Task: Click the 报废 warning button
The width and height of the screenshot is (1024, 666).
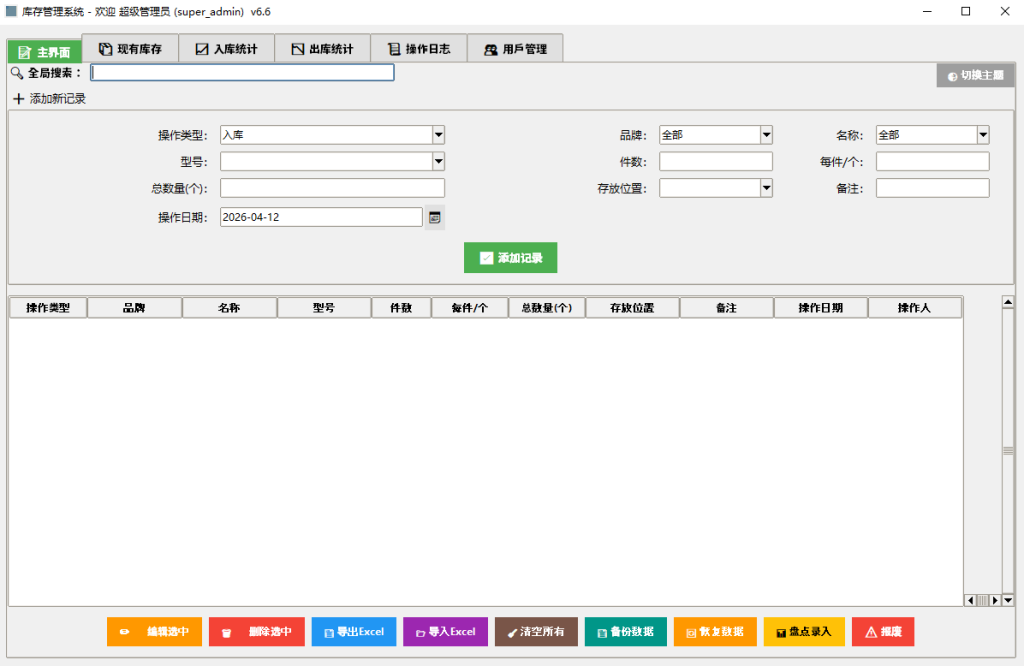Action: point(883,631)
